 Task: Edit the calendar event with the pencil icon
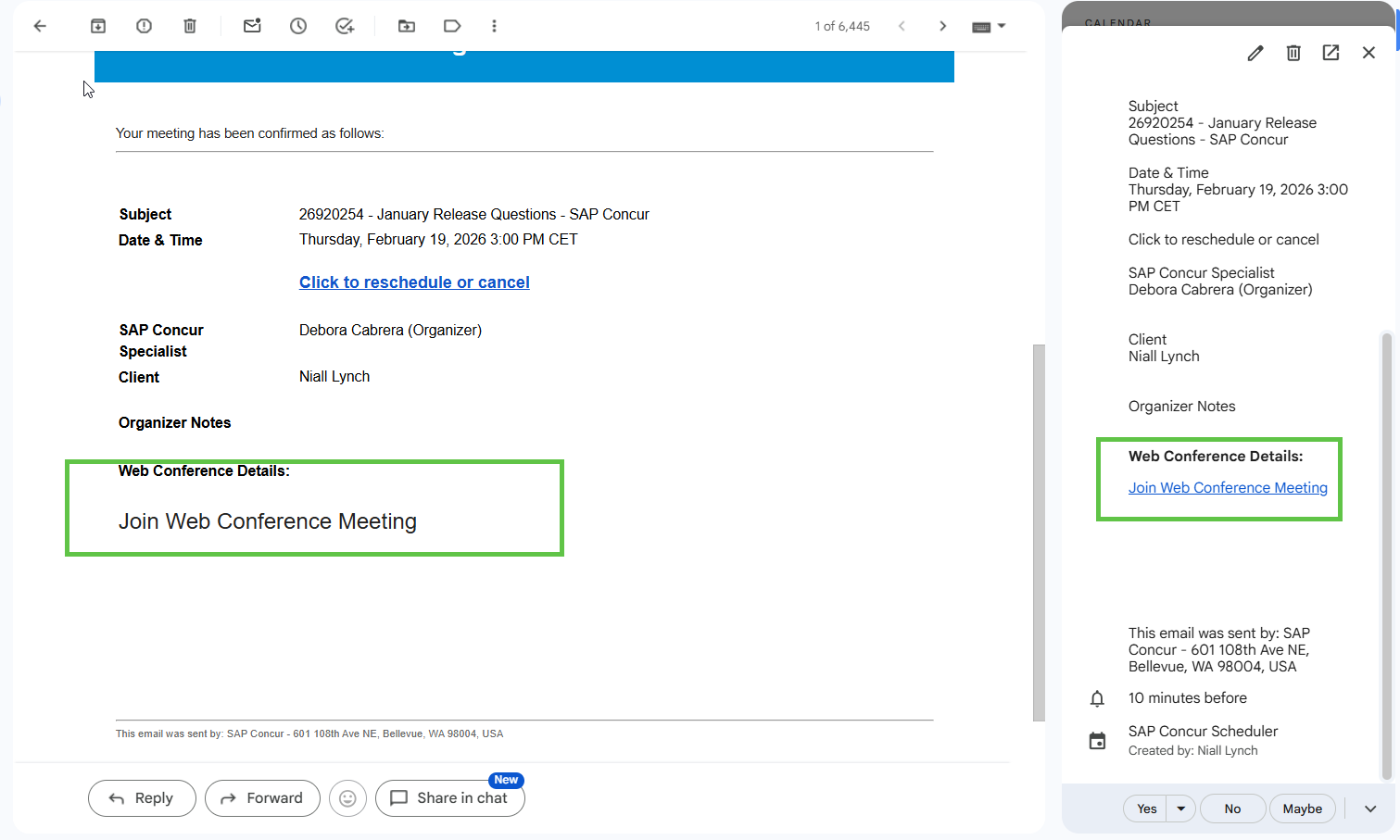click(x=1255, y=53)
